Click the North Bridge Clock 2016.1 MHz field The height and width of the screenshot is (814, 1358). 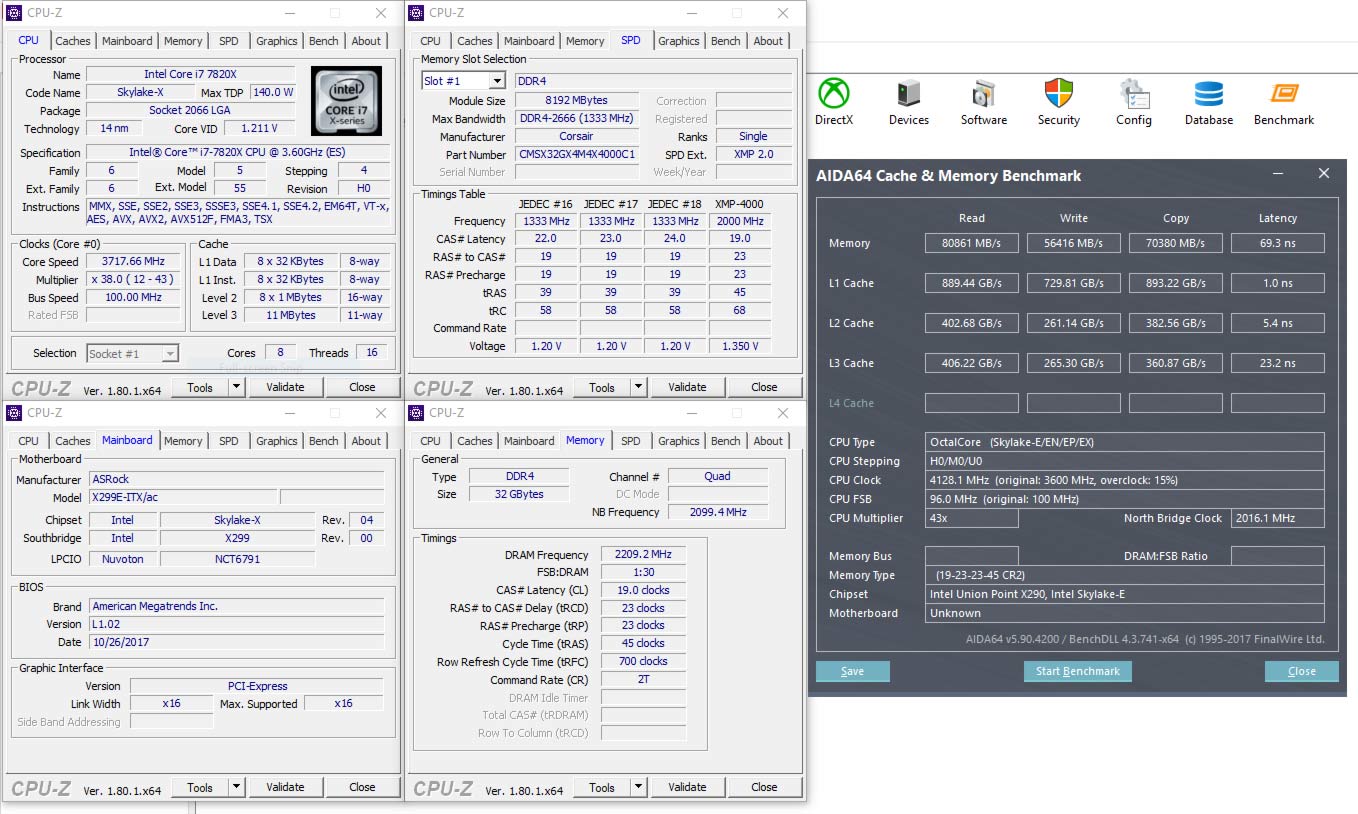[1277, 518]
